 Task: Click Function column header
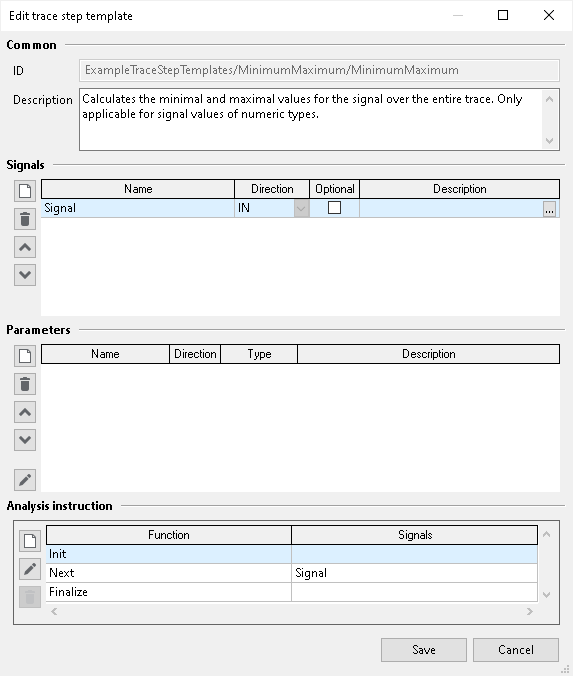(169, 535)
